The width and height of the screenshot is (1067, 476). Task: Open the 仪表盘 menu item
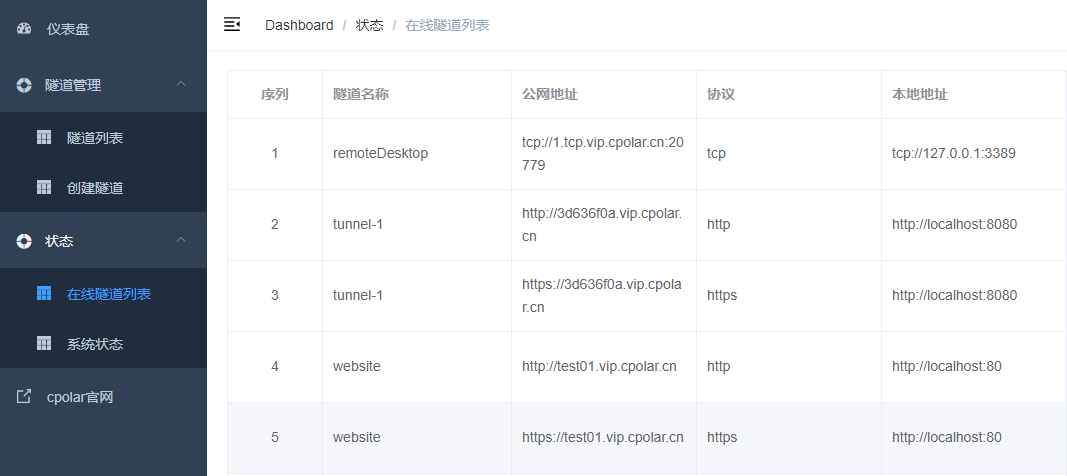(x=103, y=29)
